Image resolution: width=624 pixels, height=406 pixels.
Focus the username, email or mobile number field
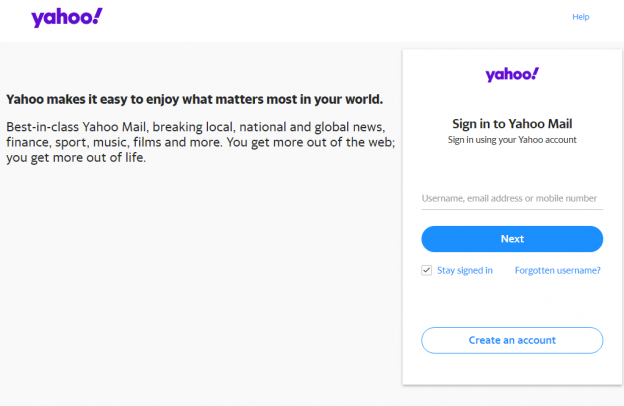(512, 198)
